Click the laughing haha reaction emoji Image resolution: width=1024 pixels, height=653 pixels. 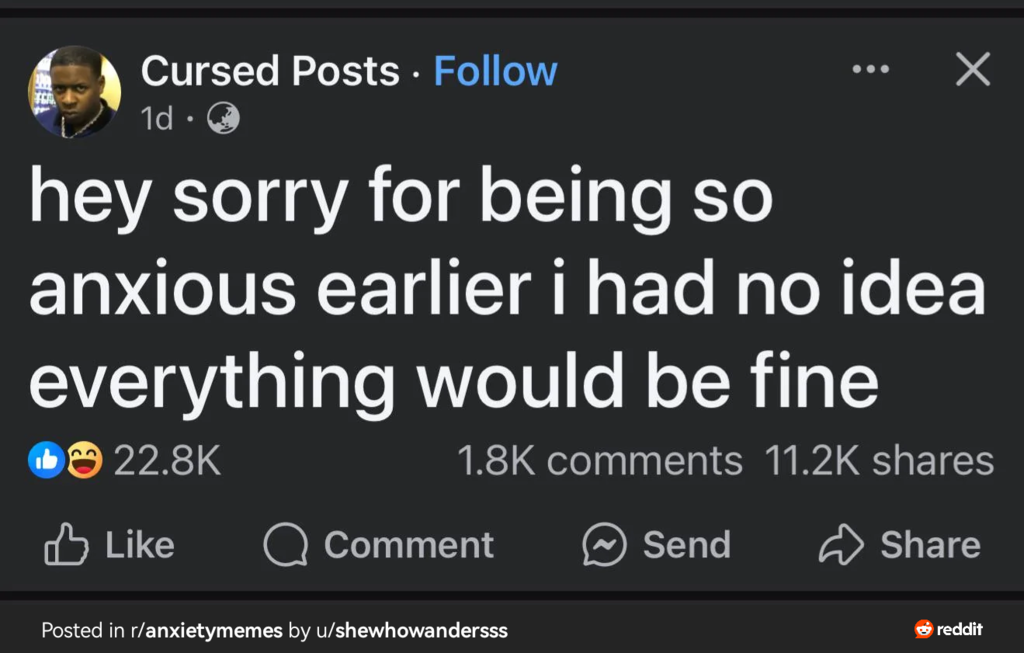[x=84, y=460]
